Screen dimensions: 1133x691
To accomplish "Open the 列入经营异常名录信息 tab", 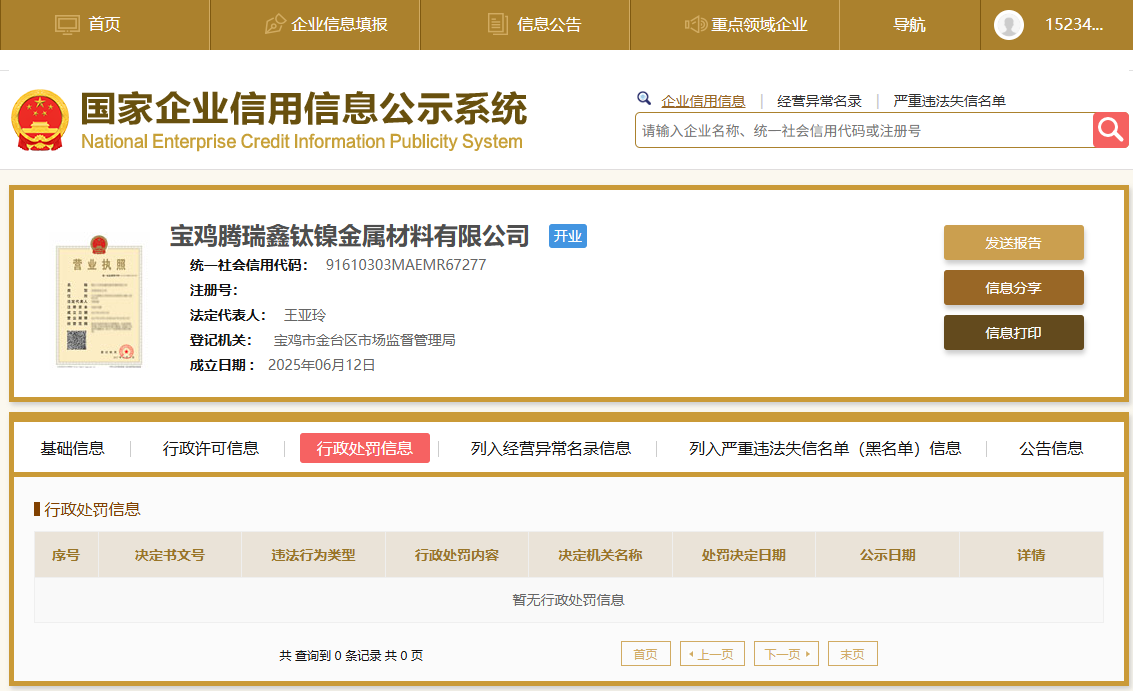I will (x=550, y=448).
